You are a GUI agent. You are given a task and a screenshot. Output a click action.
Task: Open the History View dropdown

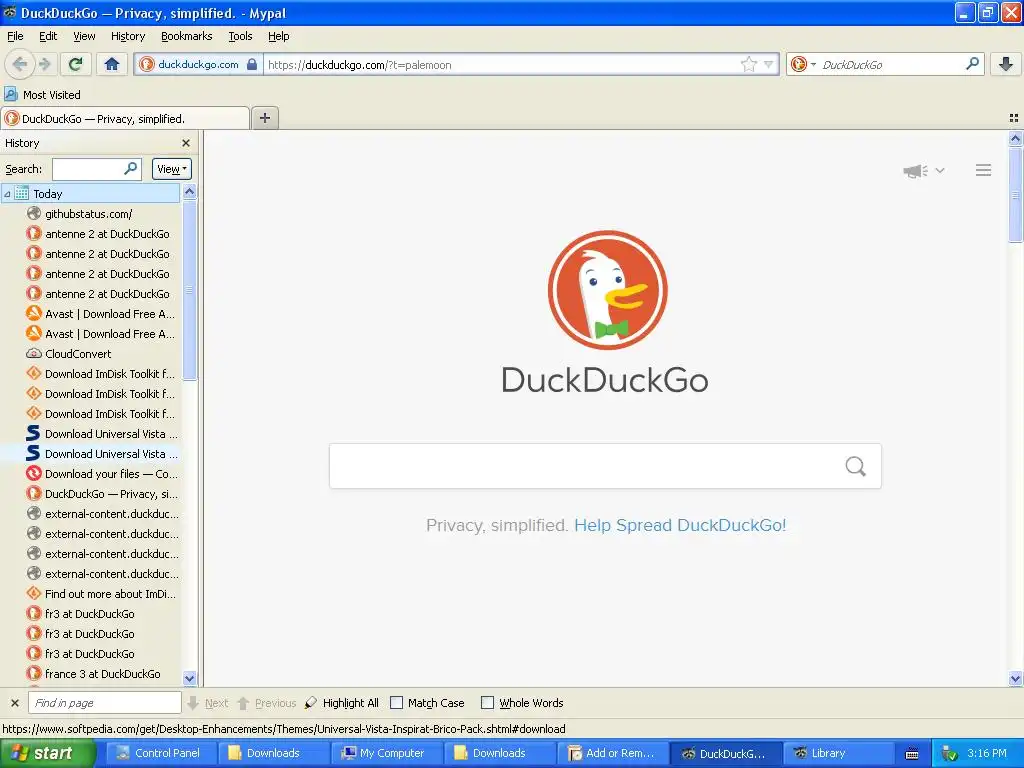pyautogui.click(x=172, y=169)
